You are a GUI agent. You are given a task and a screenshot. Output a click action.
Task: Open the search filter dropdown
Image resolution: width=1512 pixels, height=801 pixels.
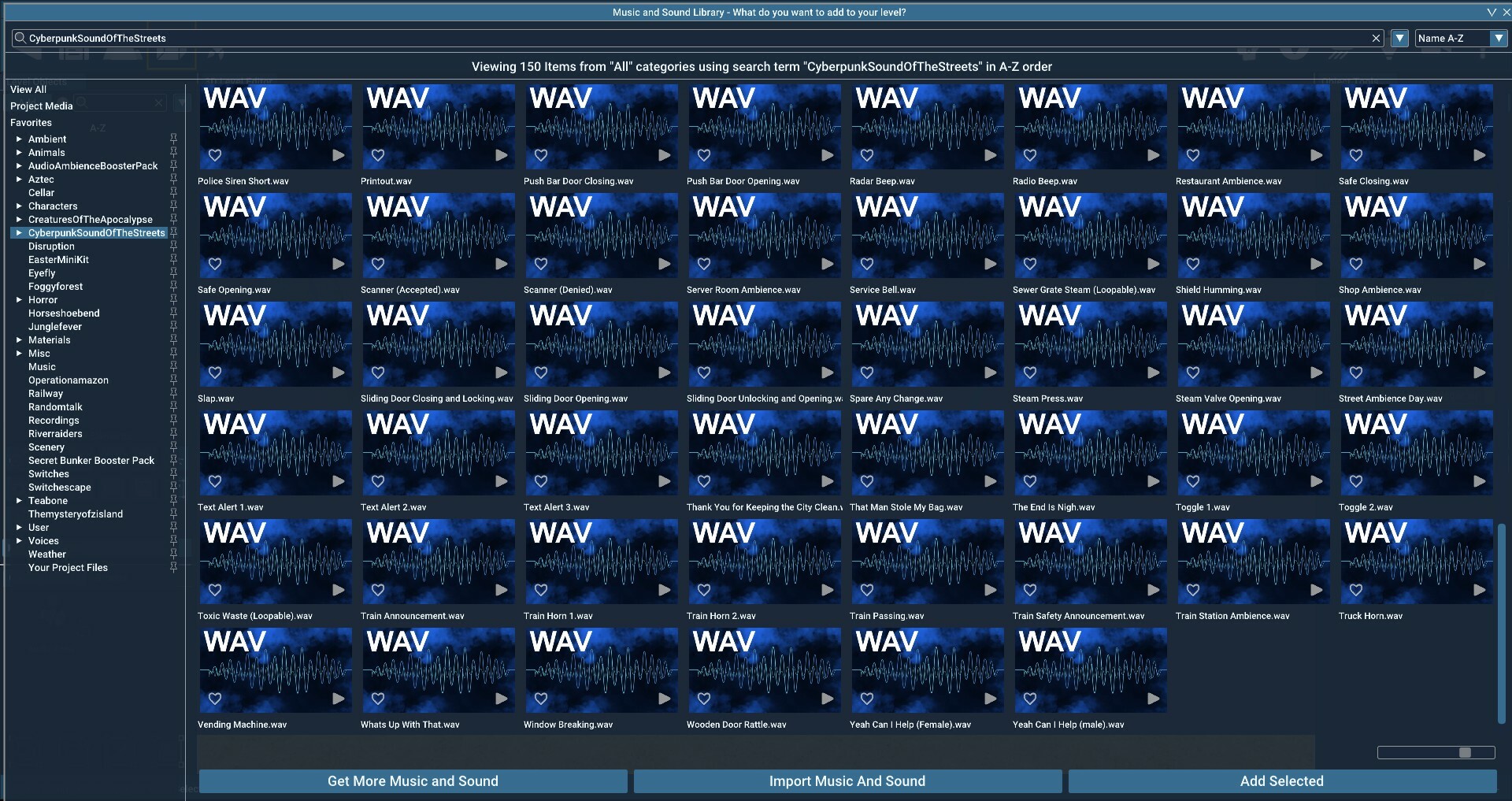coord(1400,38)
